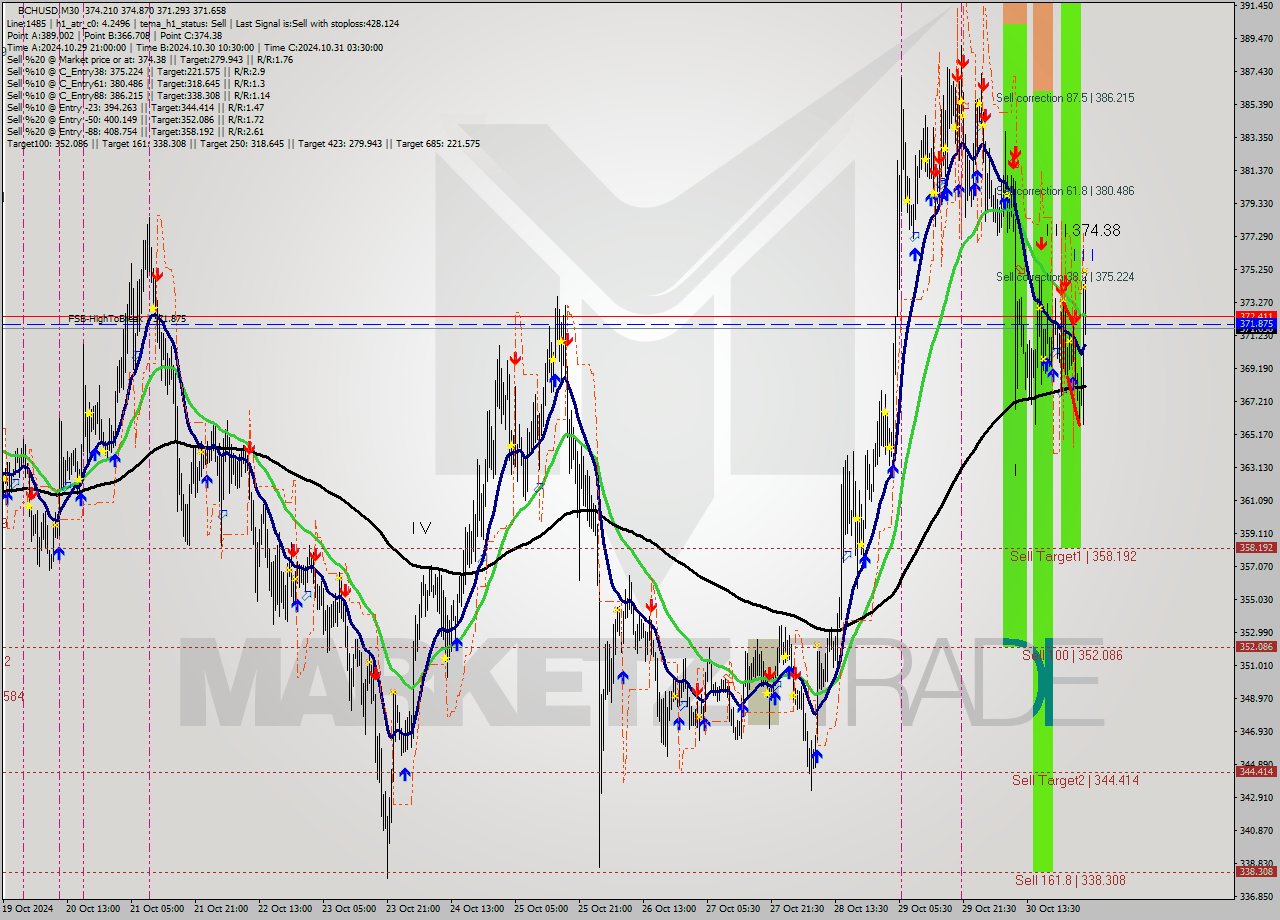
Task: Select the 'Sell correction 87.5 | 386.215' label
Action: coord(1065,99)
